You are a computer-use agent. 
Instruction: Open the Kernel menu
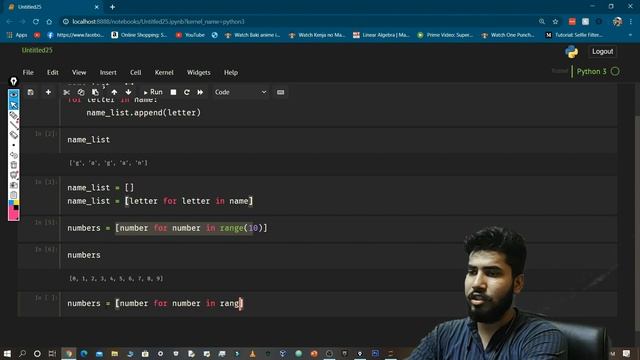(164, 72)
